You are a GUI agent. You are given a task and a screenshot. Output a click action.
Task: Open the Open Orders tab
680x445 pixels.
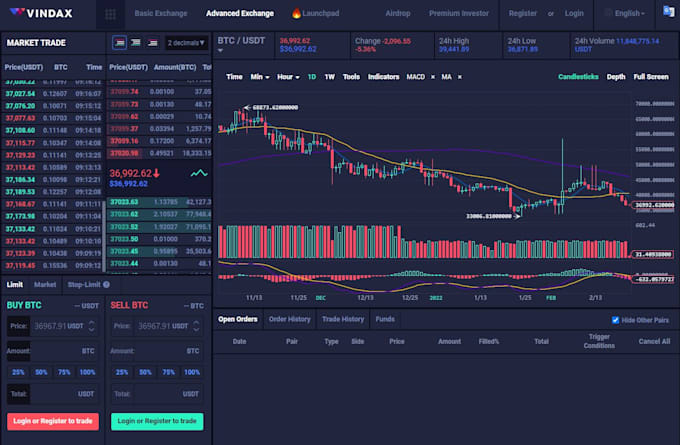[x=238, y=319]
